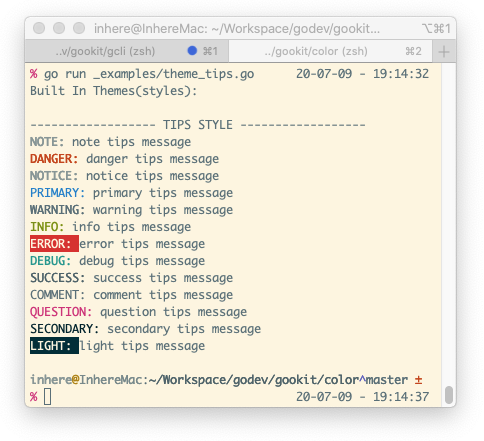Click the 'NOTE:' label

[x=47, y=142]
